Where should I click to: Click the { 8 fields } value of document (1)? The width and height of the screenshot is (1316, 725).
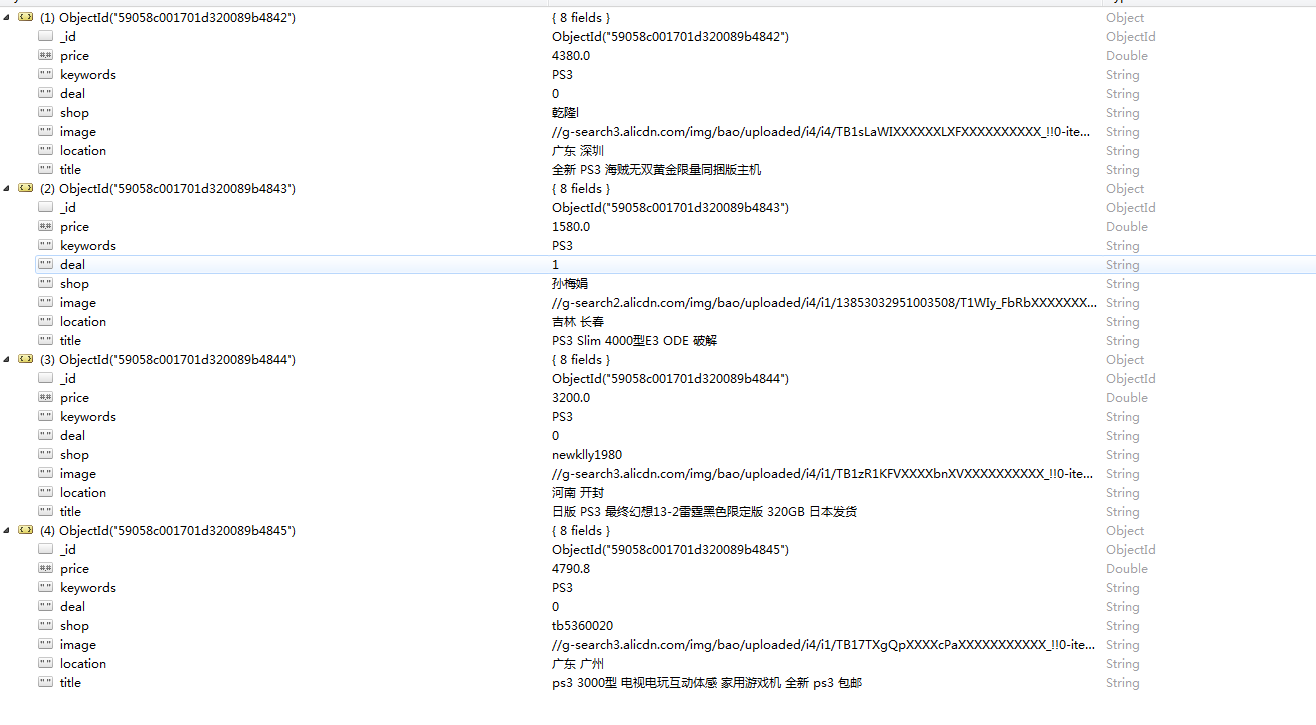pos(581,18)
